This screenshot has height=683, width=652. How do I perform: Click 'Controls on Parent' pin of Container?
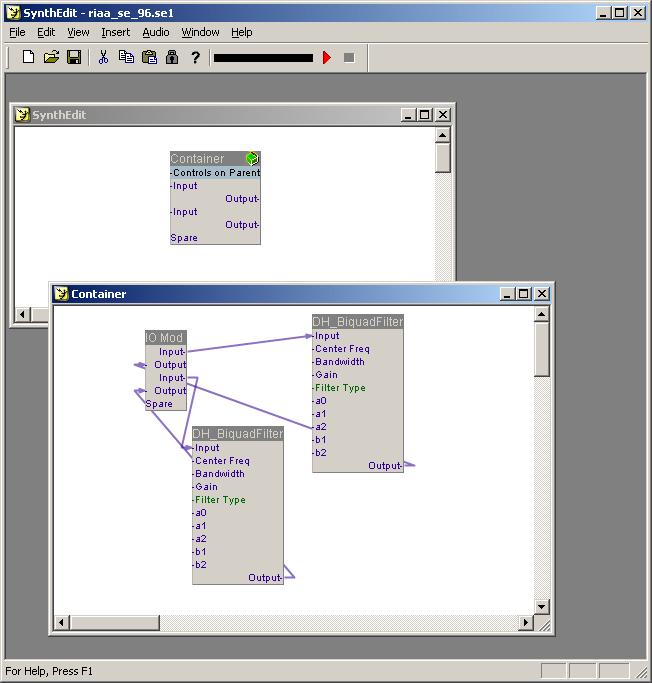[215, 172]
